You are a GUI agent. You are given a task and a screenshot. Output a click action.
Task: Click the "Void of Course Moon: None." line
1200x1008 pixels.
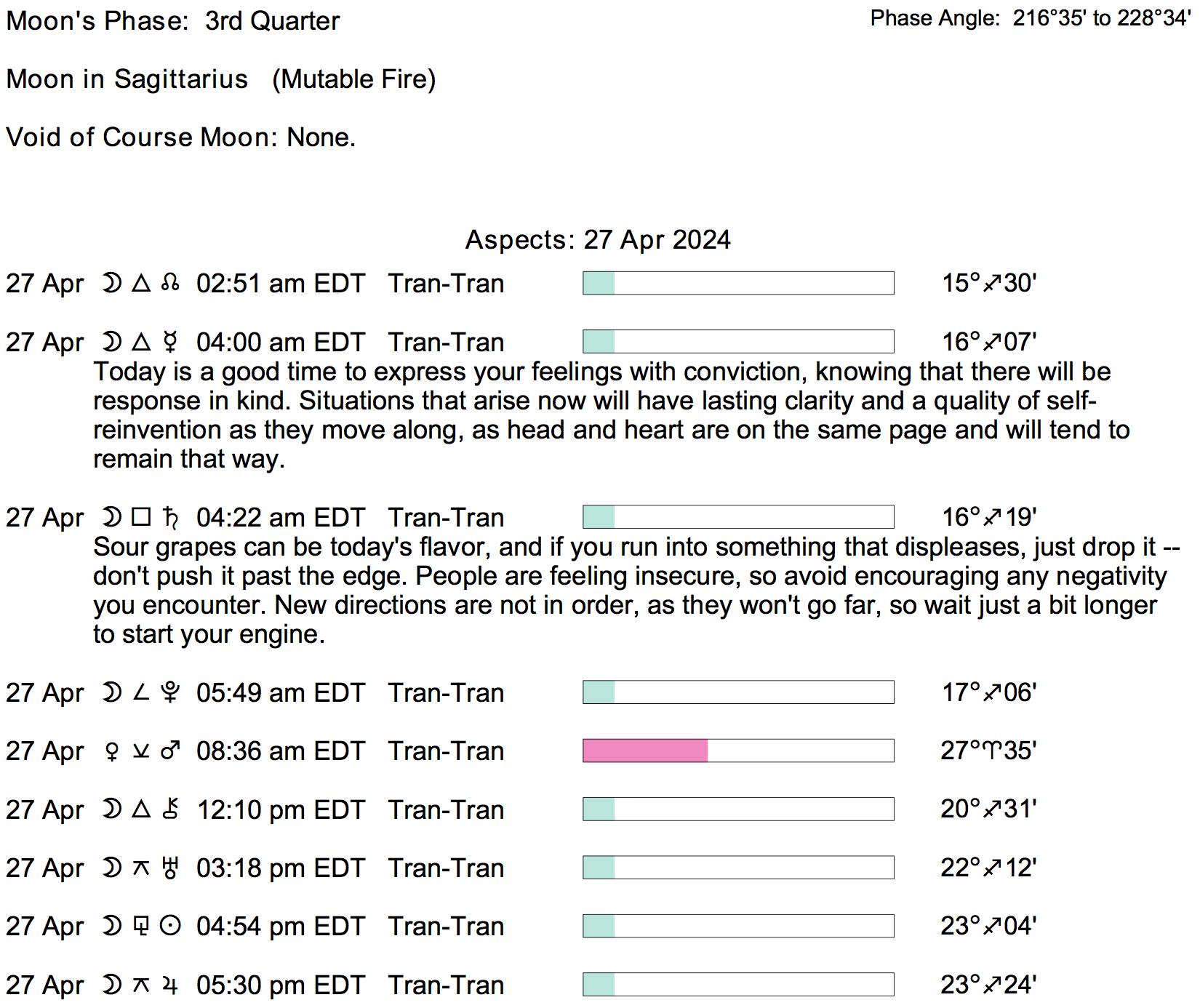click(181, 137)
